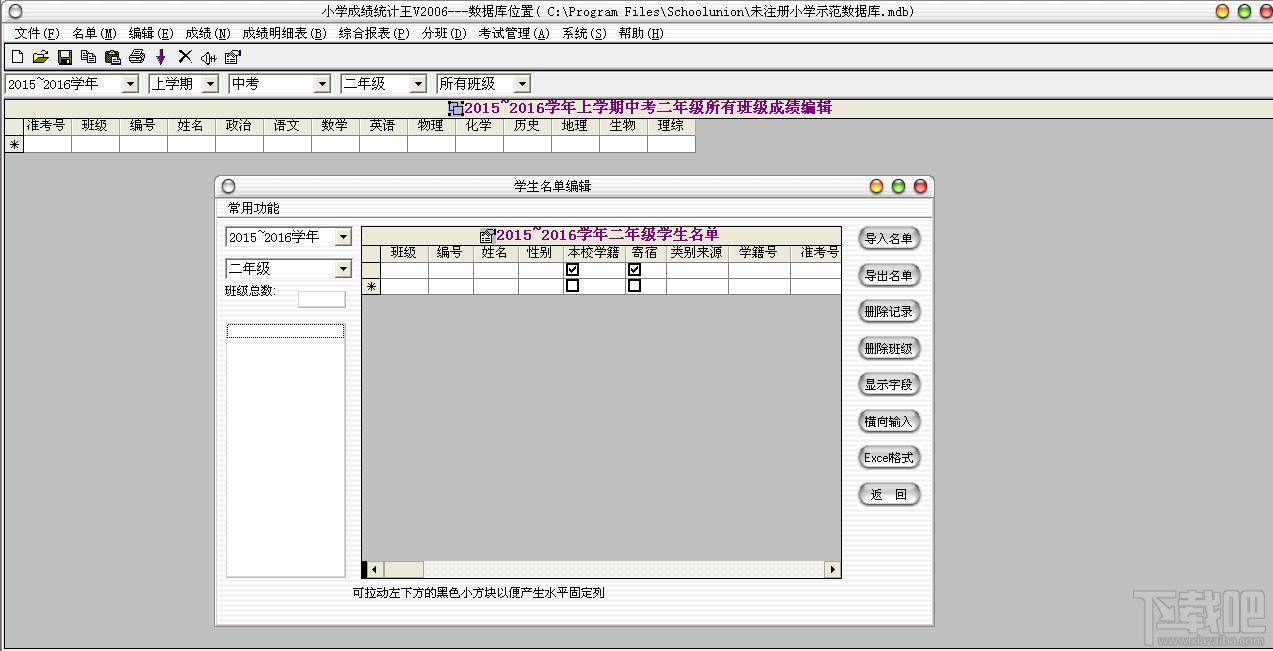The image size is (1273, 651).
Task: Click the Copy toolbar icon
Action: pyautogui.click(x=88, y=57)
